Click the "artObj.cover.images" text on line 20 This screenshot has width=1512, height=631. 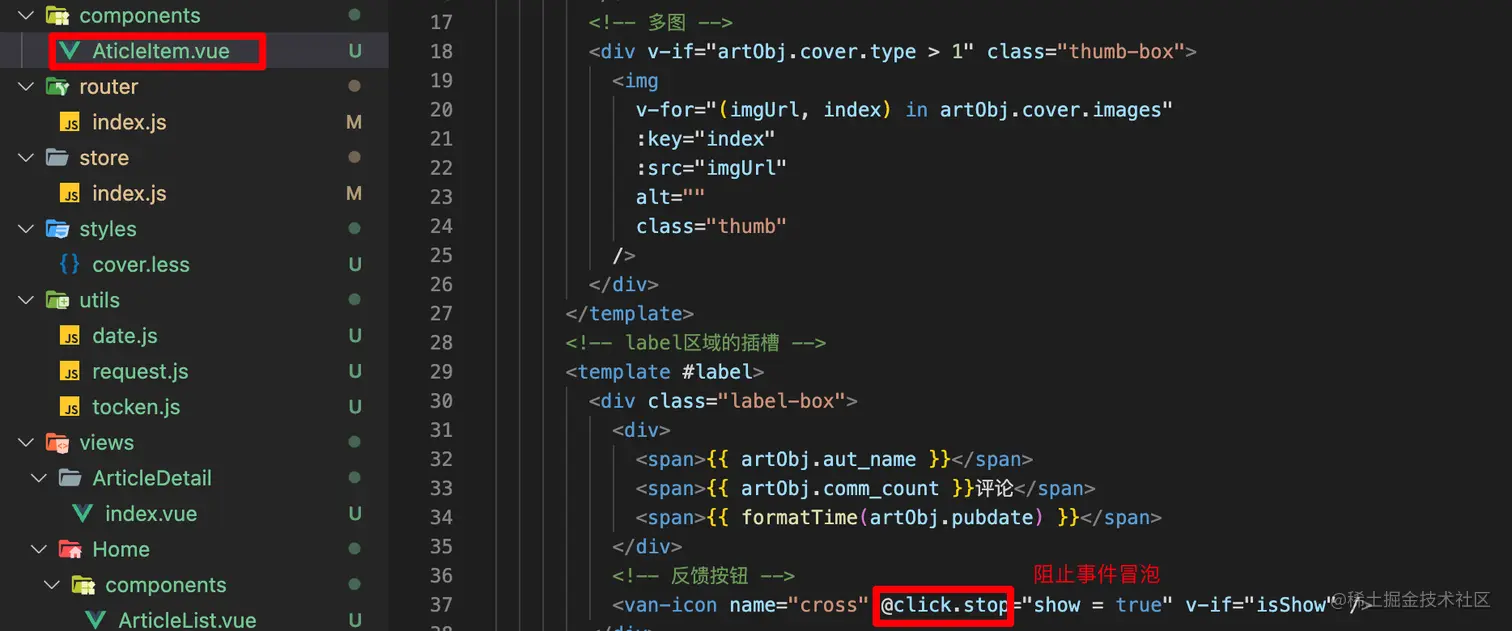coord(1050,109)
